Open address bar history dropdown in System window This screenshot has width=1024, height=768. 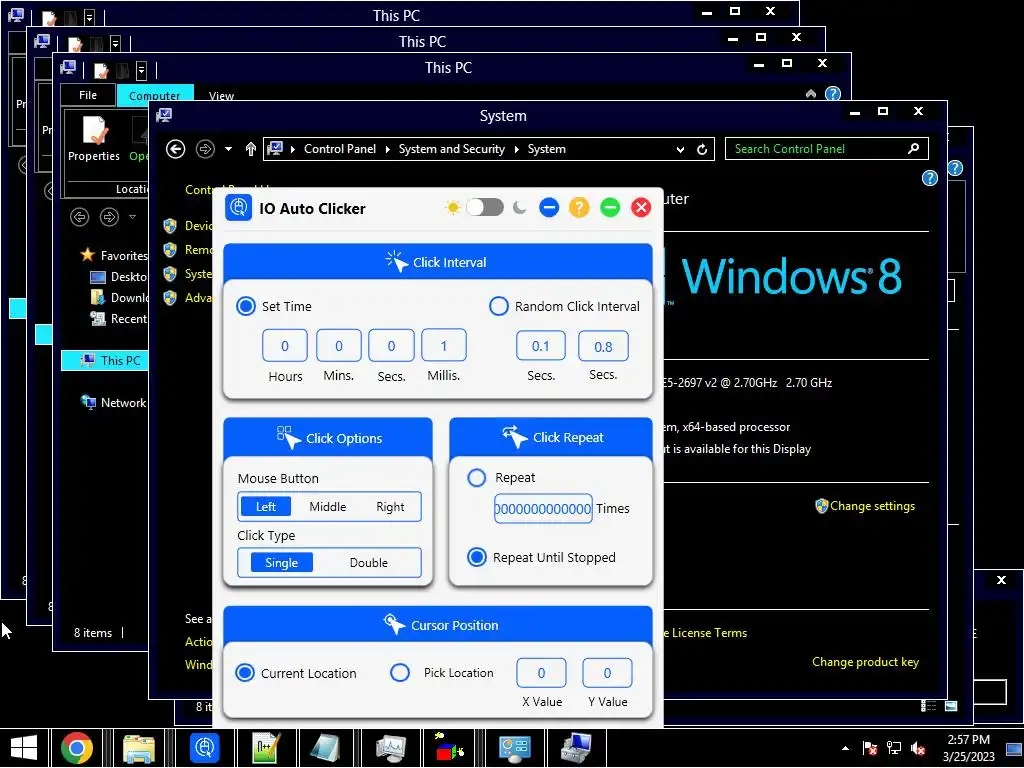[x=680, y=149]
